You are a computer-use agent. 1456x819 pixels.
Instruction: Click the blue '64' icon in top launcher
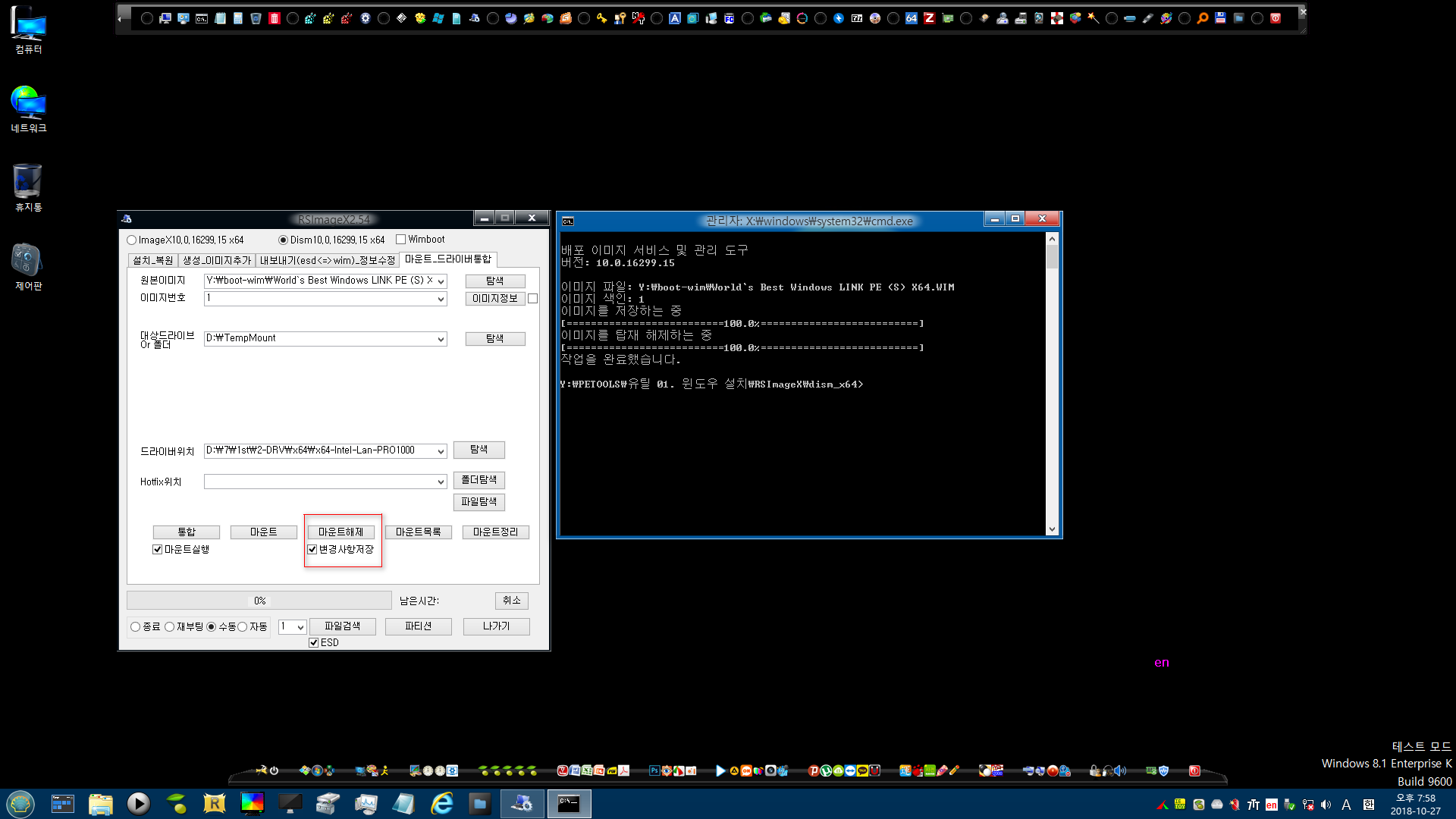tap(912, 18)
